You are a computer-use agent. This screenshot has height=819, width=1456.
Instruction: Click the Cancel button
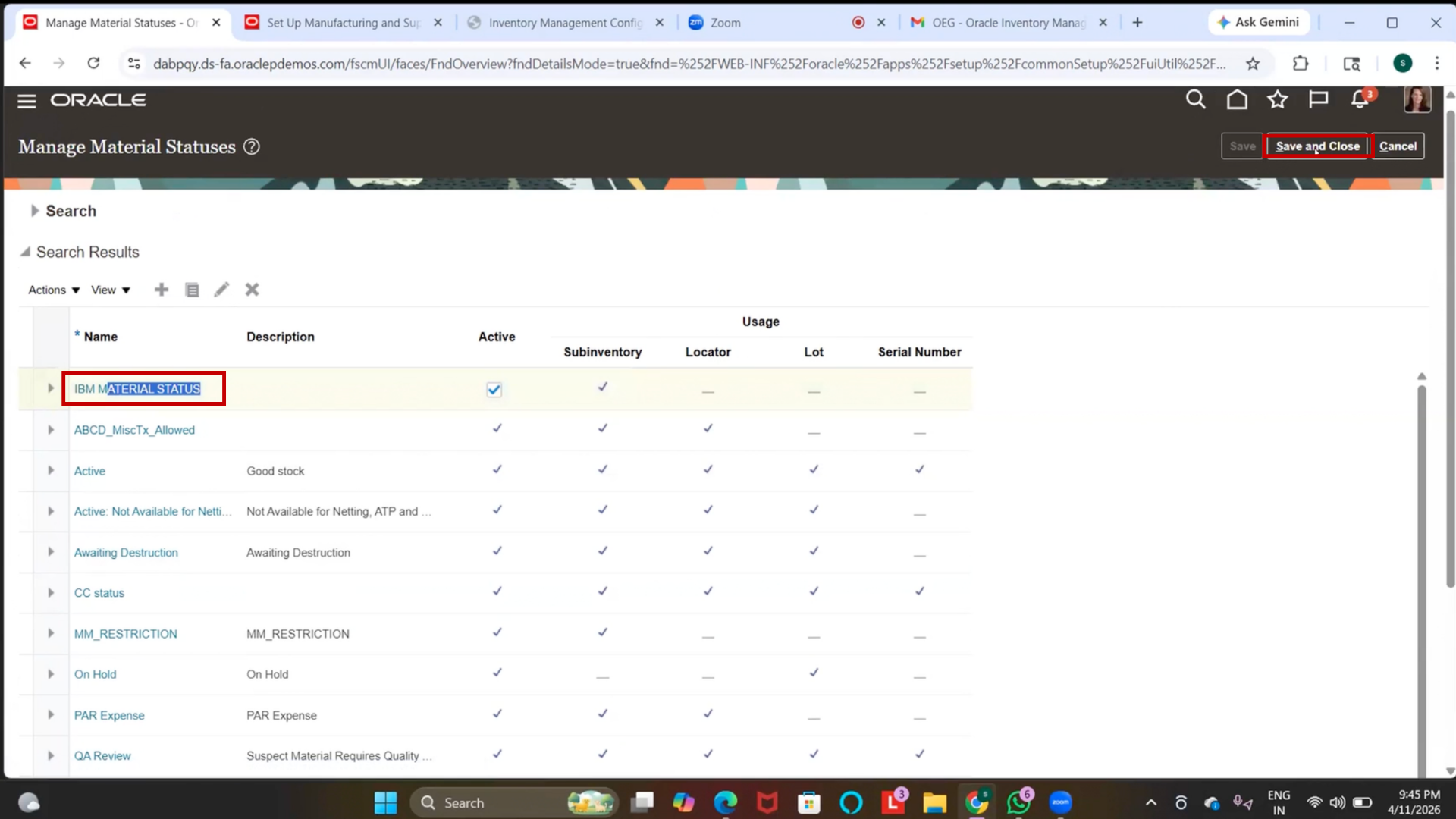[1398, 146]
